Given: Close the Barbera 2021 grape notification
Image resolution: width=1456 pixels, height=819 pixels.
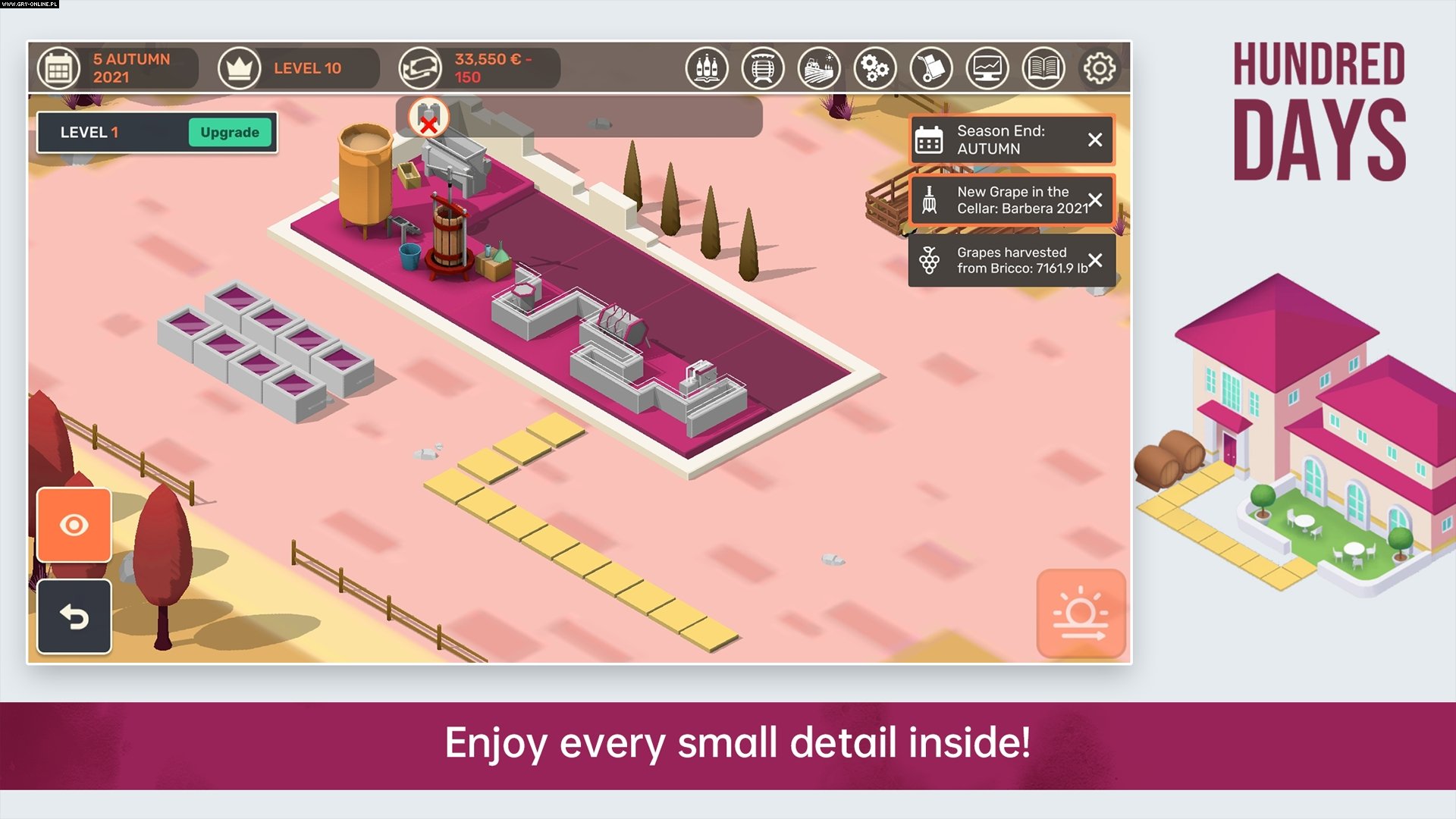Looking at the screenshot, I should pyautogui.click(x=1094, y=199).
